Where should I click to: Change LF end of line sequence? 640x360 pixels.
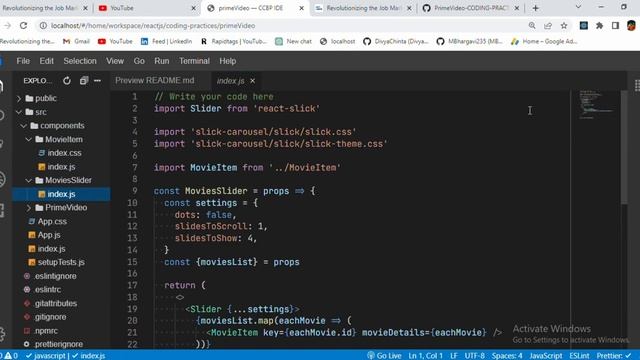pyautogui.click(x=454, y=356)
